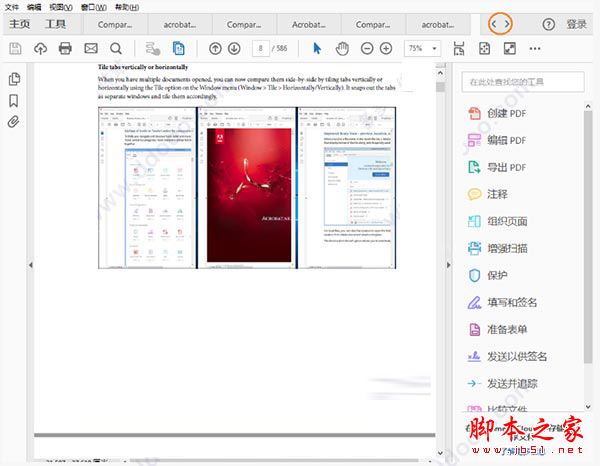This screenshot has width=600, height=466.
Task: Open the 保护 protect tool
Action: (488, 275)
